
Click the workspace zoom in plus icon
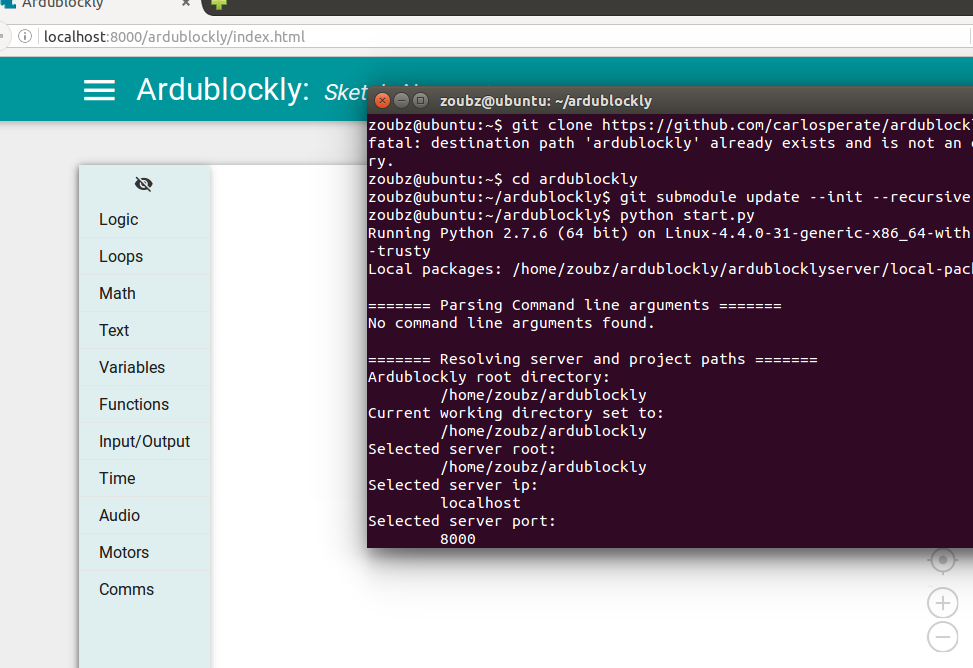tap(943, 603)
